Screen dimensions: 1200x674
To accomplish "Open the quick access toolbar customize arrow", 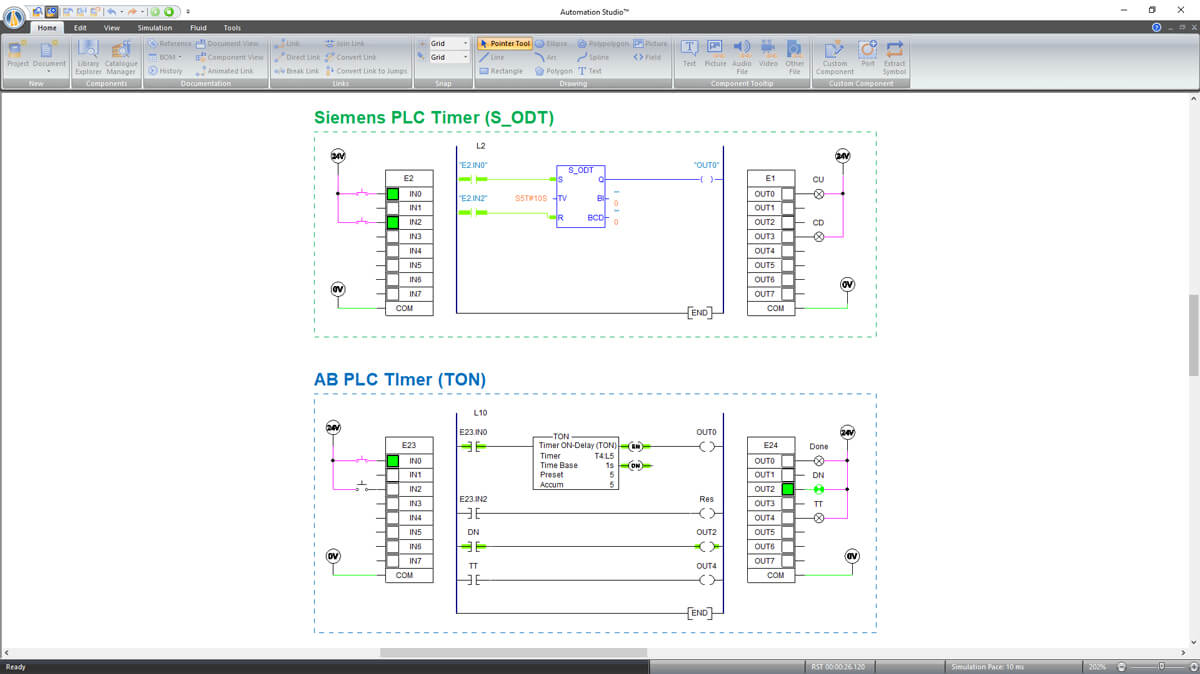I will 188,11.
